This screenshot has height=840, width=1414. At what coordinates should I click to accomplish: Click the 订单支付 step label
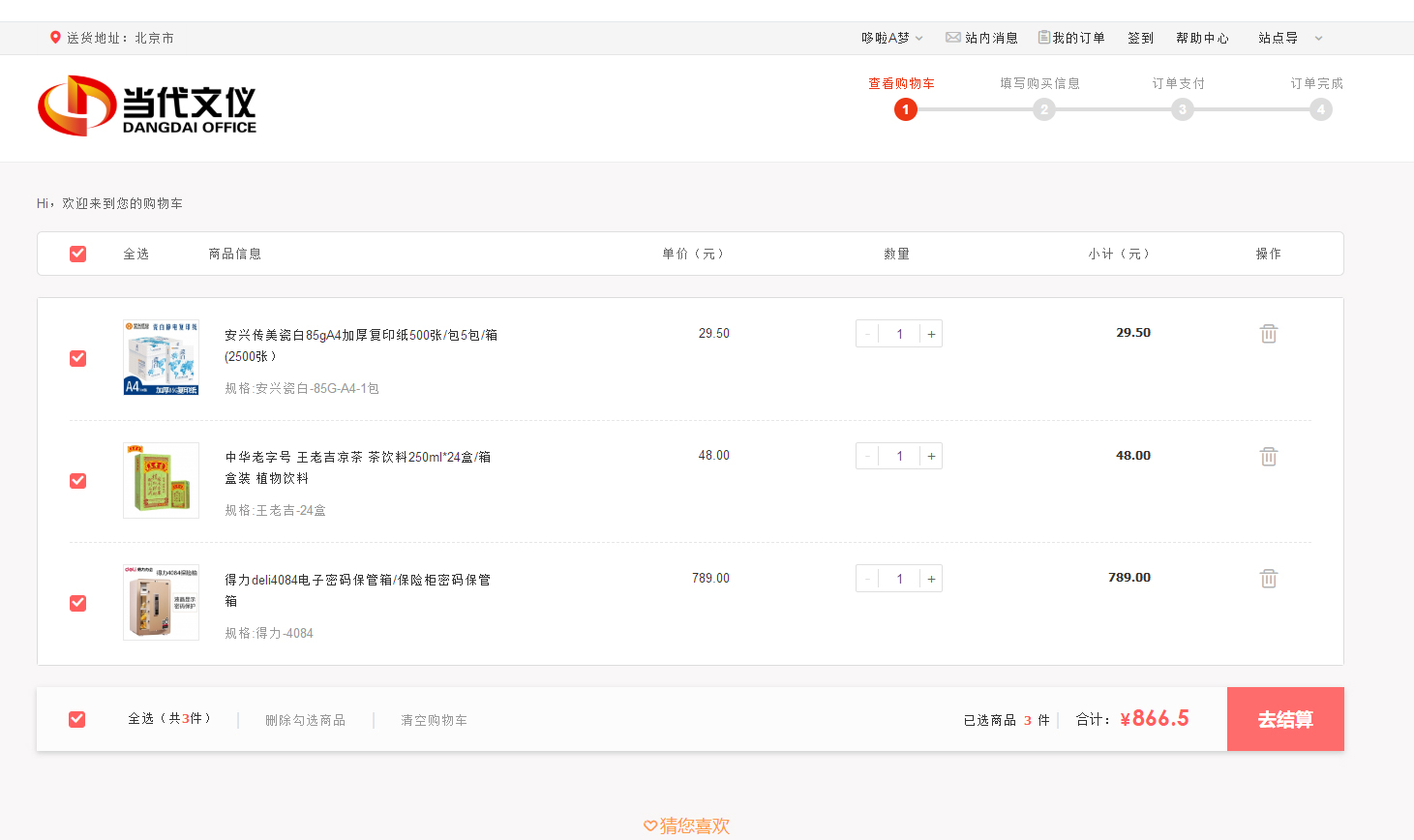tap(1178, 83)
